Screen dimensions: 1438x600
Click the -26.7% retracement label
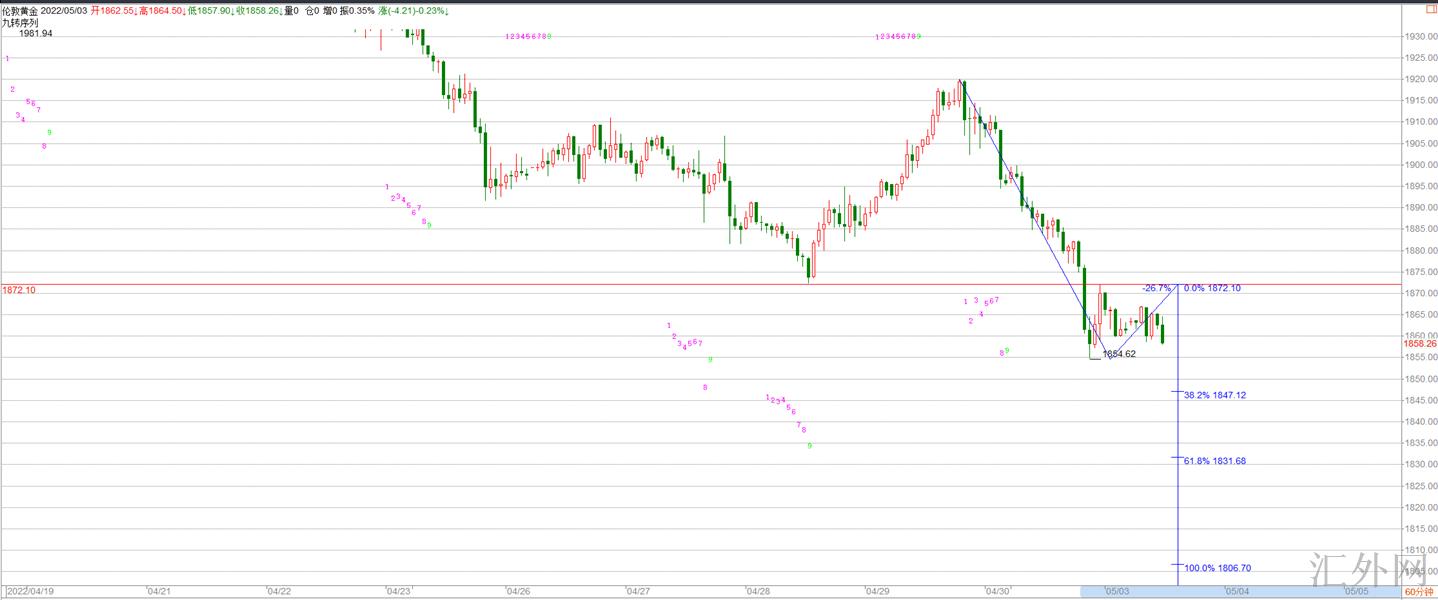[x=1156, y=288]
